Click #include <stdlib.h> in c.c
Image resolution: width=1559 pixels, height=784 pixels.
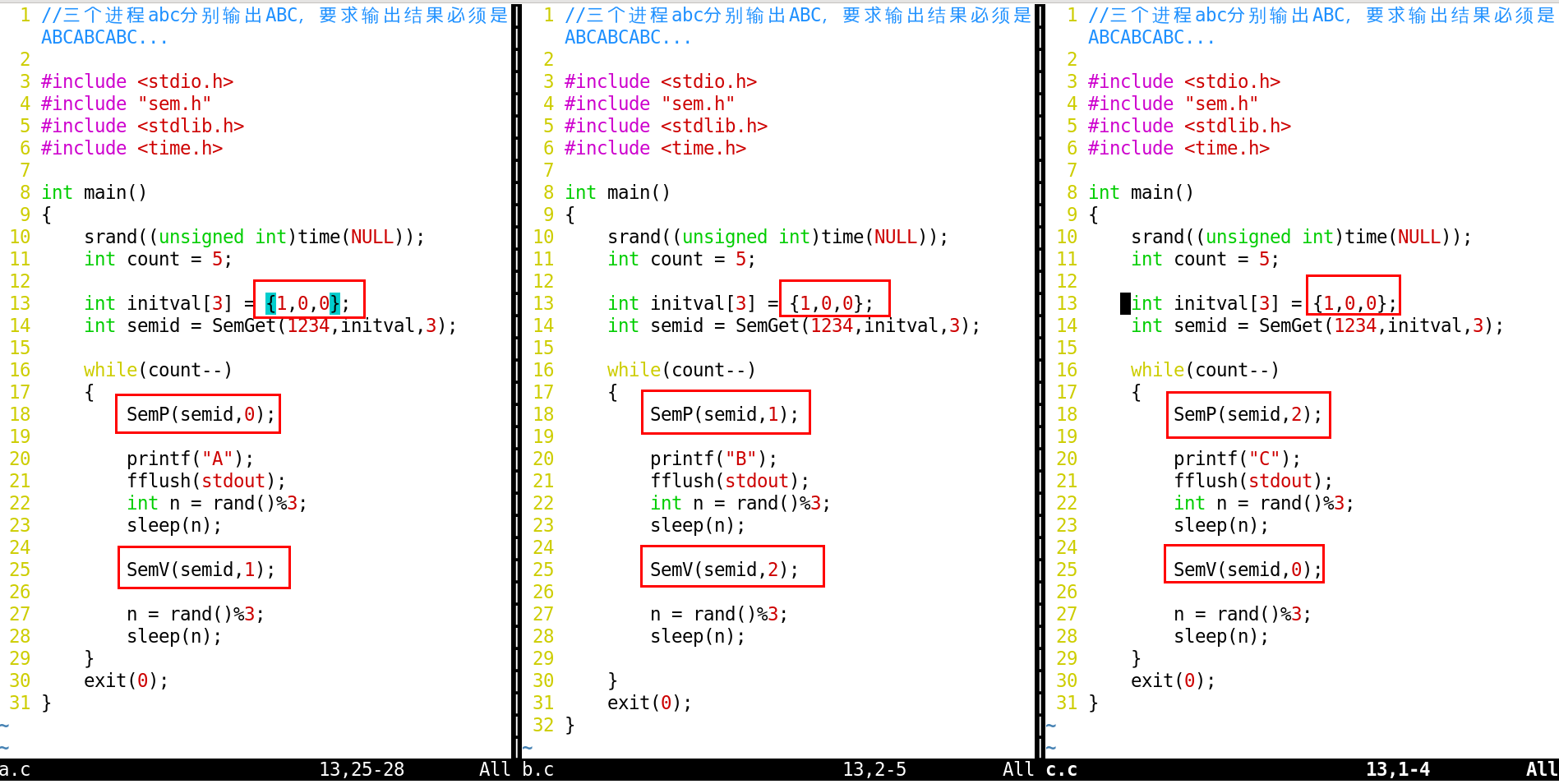pyautogui.click(x=1189, y=126)
